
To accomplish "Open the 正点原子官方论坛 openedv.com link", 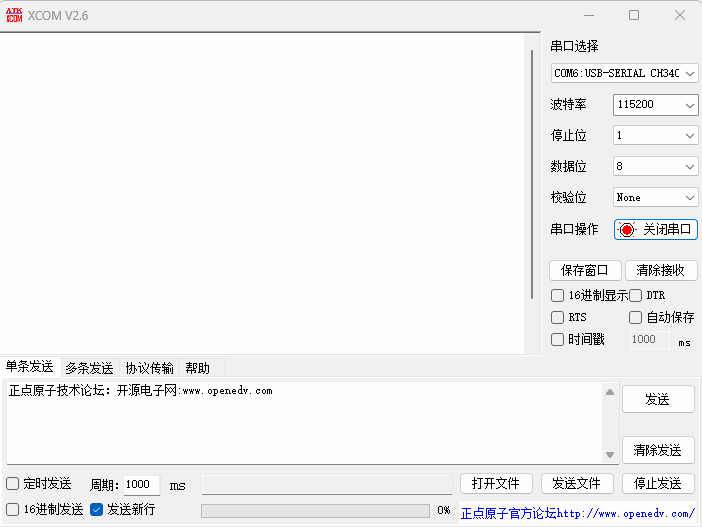I will pyautogui.click(x=578, y=513).
